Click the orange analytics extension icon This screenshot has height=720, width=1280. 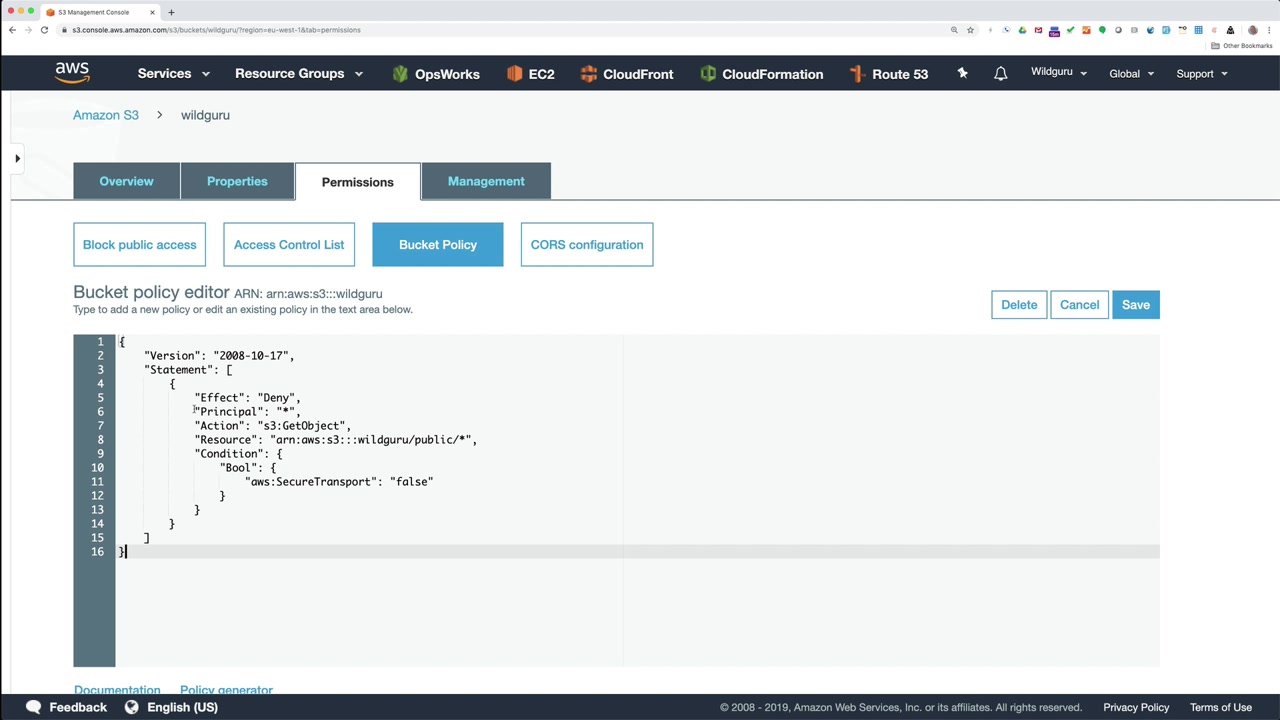(1086, 30)
